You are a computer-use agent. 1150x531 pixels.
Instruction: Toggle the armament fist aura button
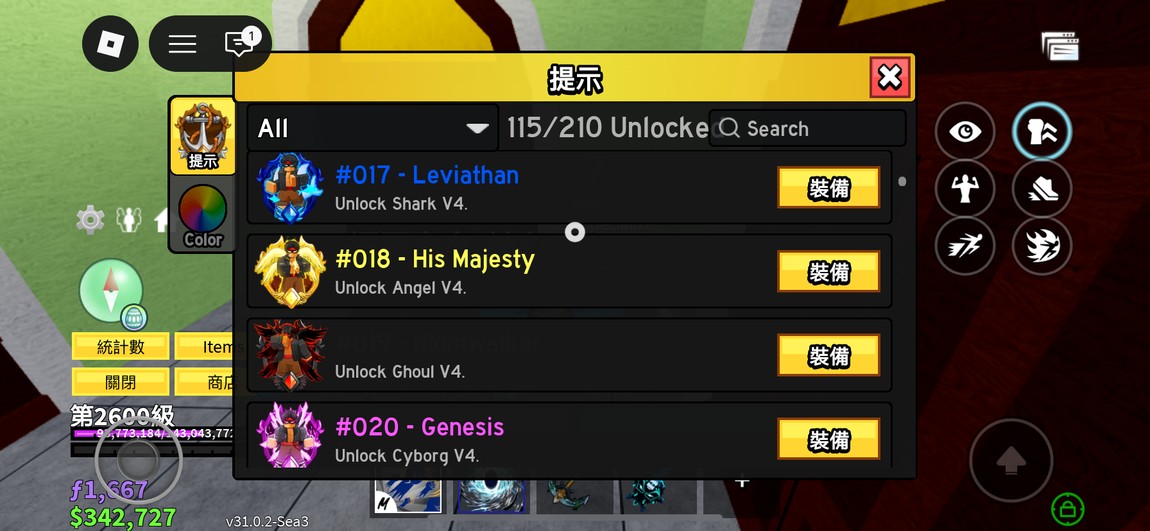click(x=1041, y=131)
